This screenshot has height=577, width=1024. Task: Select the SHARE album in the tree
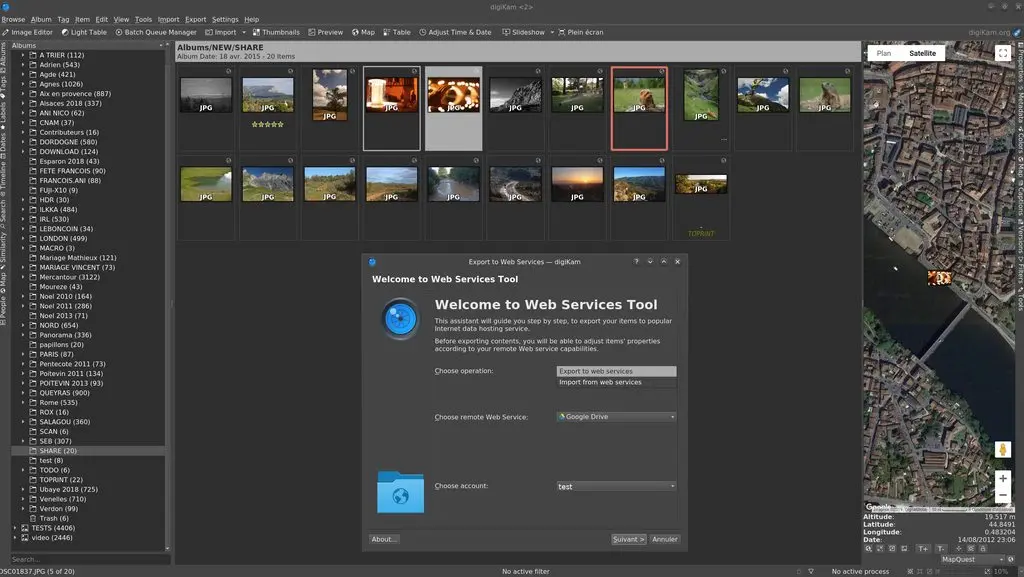coord(57,451)
